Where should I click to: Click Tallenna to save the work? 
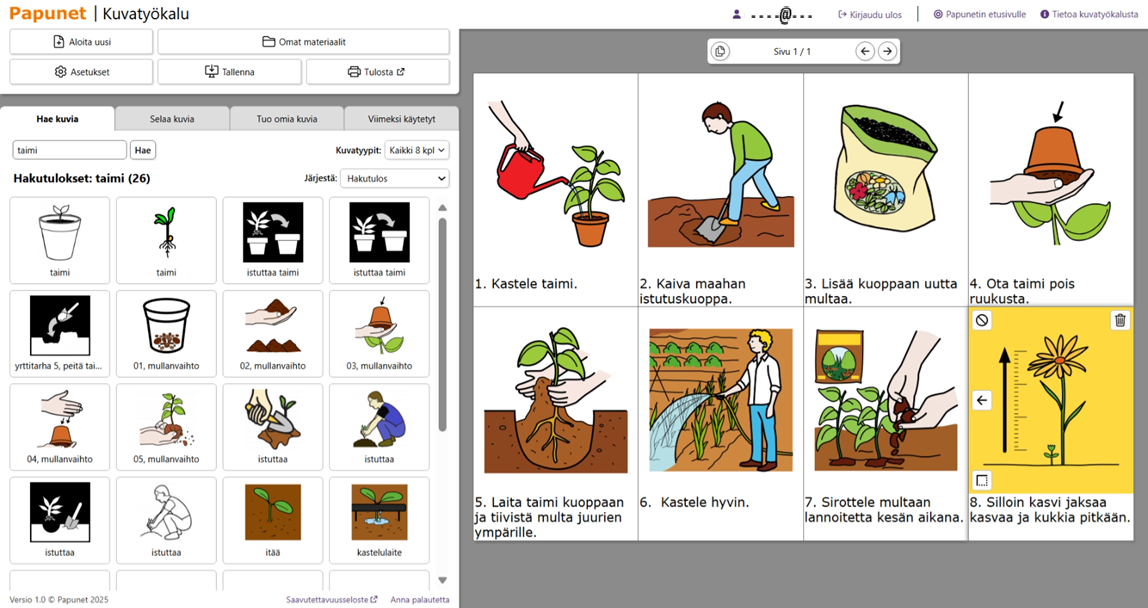click(229, 72)
